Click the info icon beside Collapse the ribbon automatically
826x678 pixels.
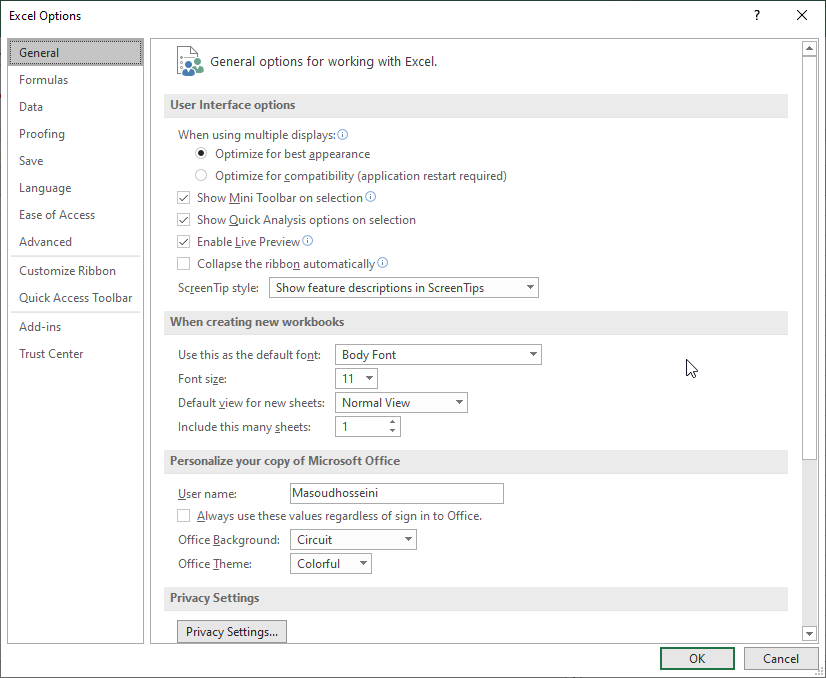coord(383,262)
